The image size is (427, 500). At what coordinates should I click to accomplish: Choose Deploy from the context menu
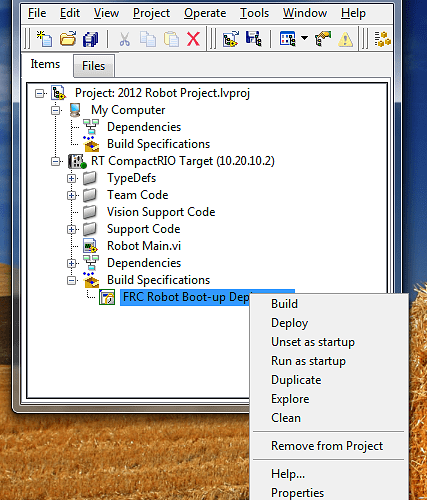[329, 323]
